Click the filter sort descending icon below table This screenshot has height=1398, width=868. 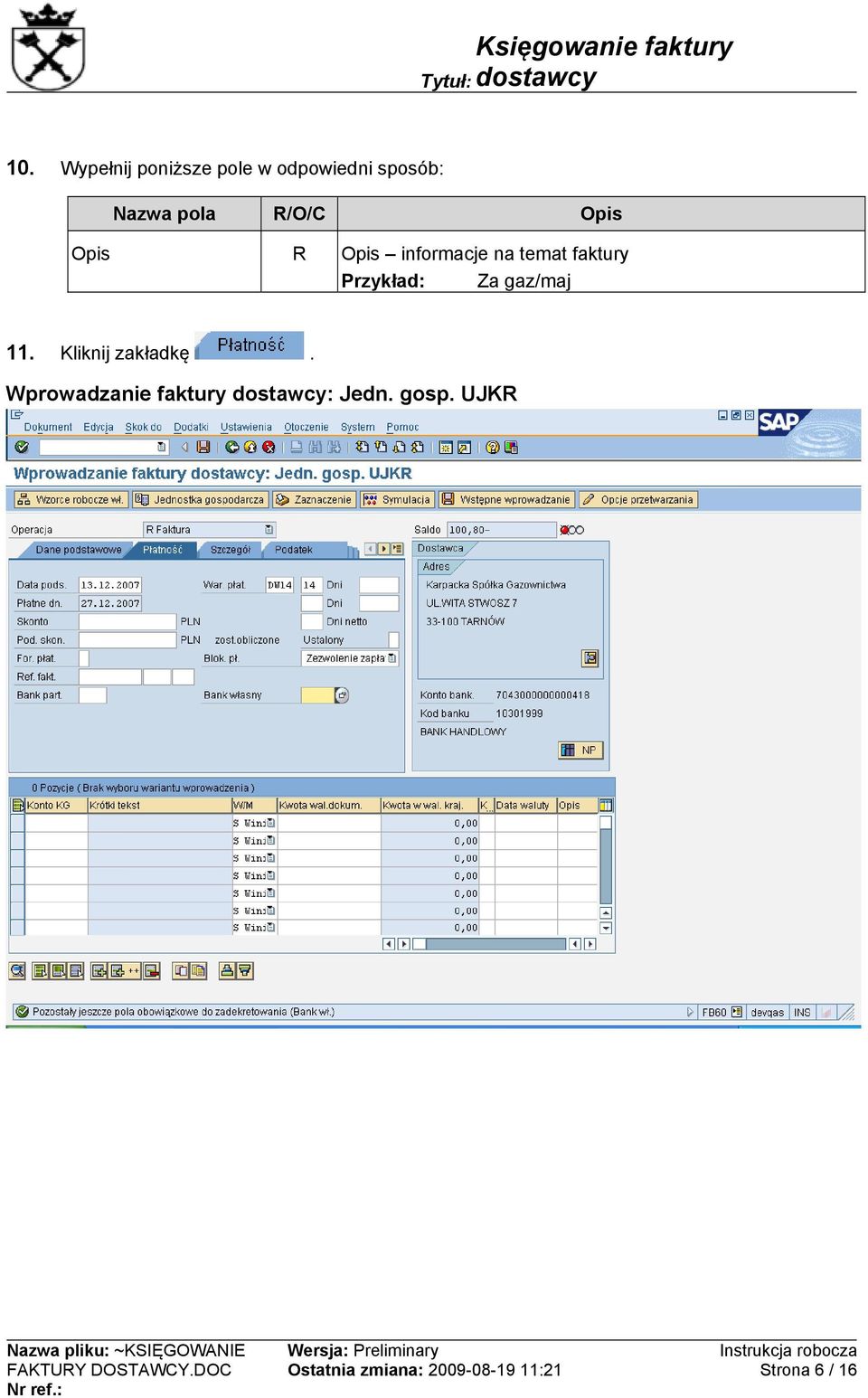tap(244, 970)
